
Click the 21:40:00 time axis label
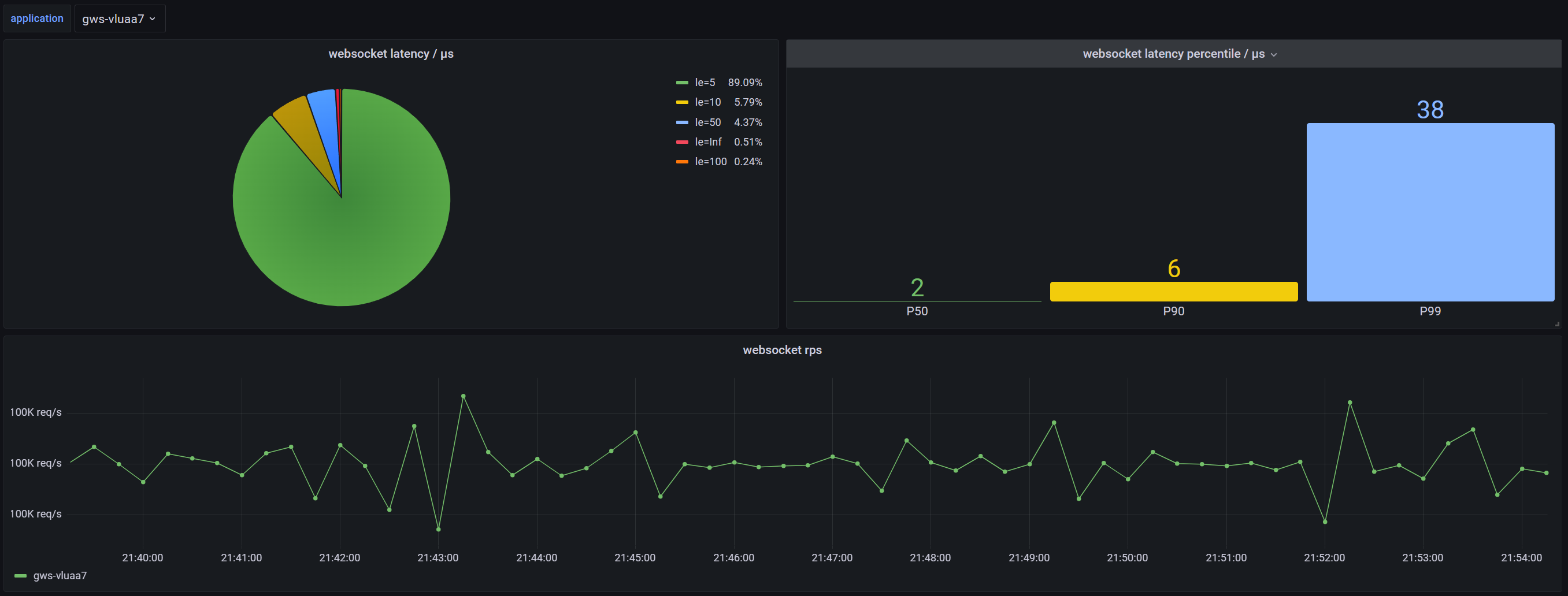(142, 558)
